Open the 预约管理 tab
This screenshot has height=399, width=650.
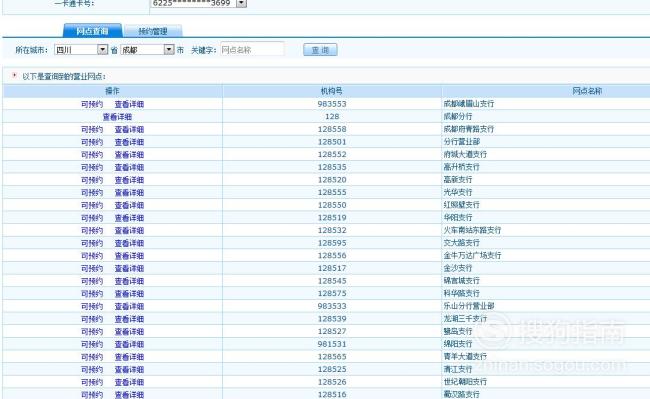153,31
